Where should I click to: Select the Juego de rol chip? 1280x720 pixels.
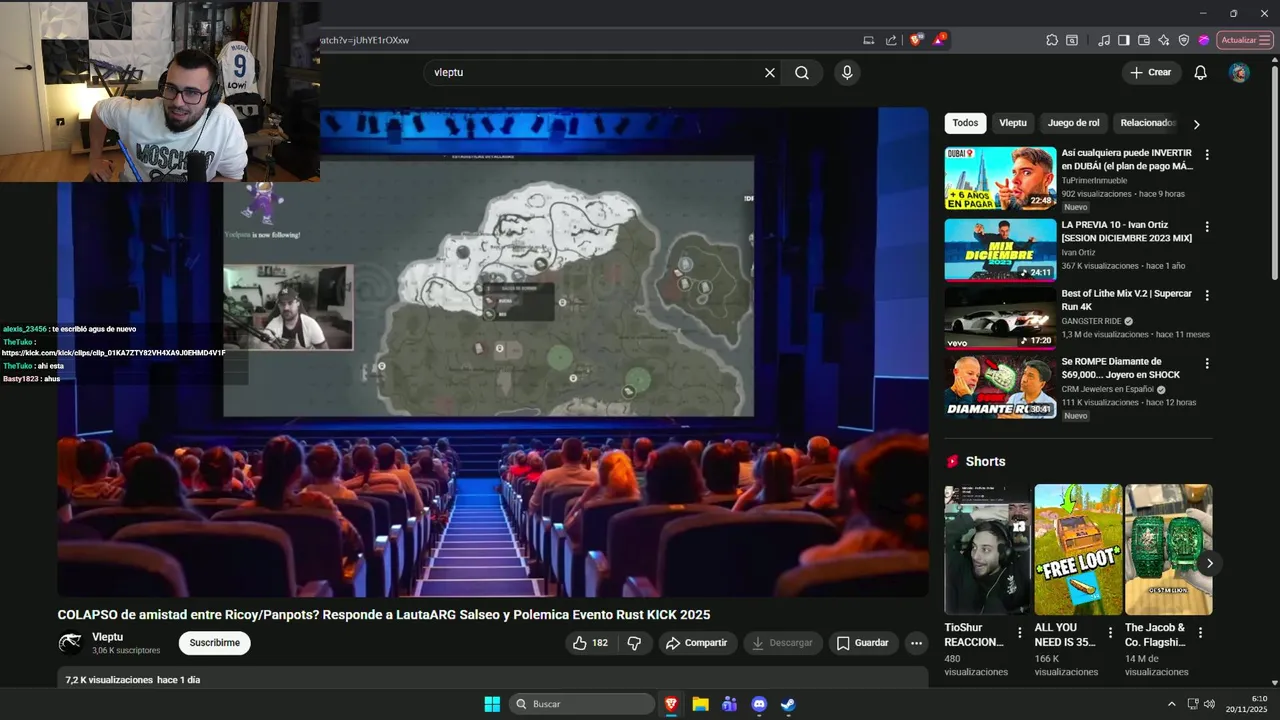click(x=1073, y=123)
